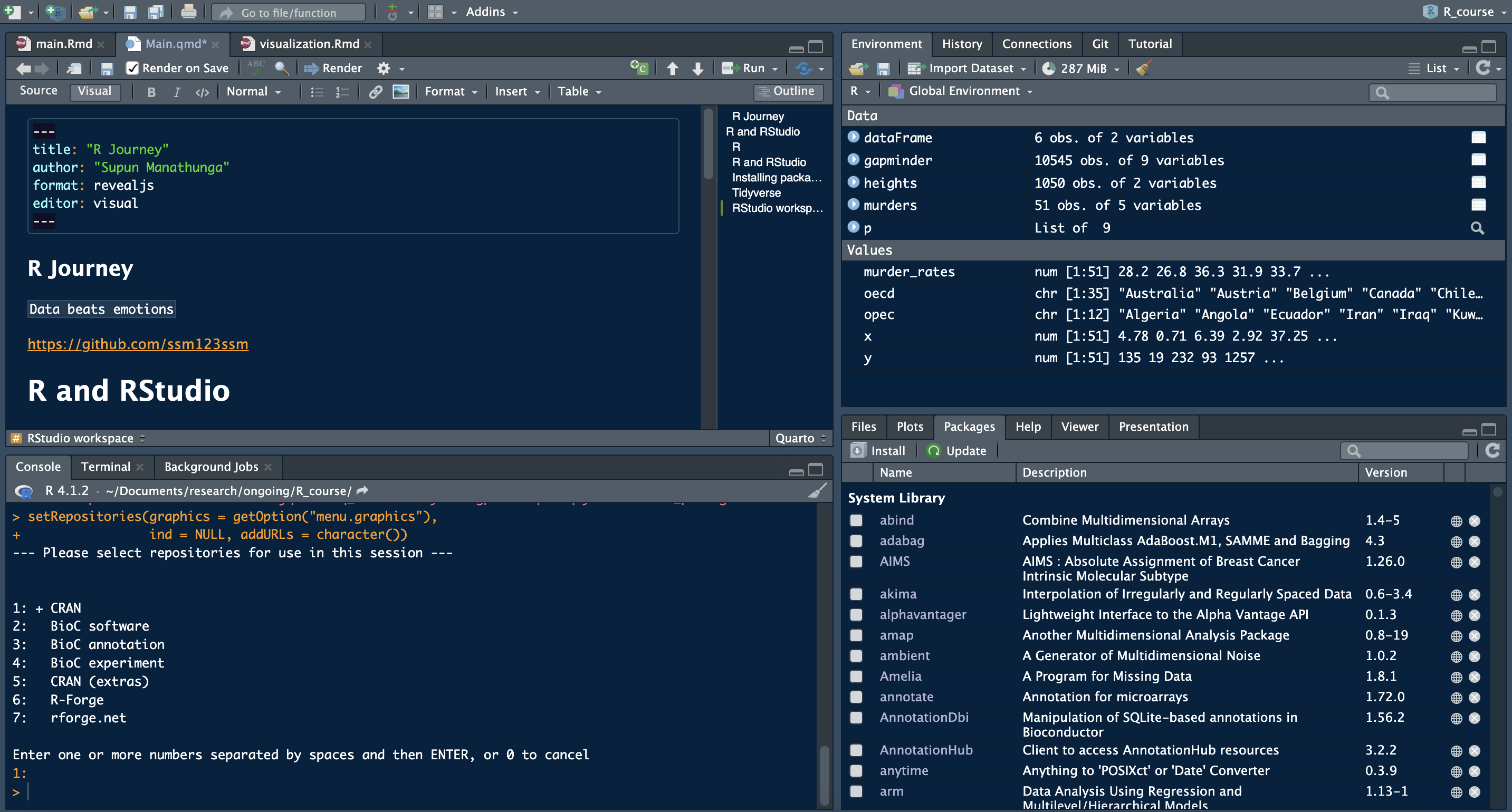Go to previous chunk with up arrow
Viewport: 1512px width, 812px height.
coord(672,68)
